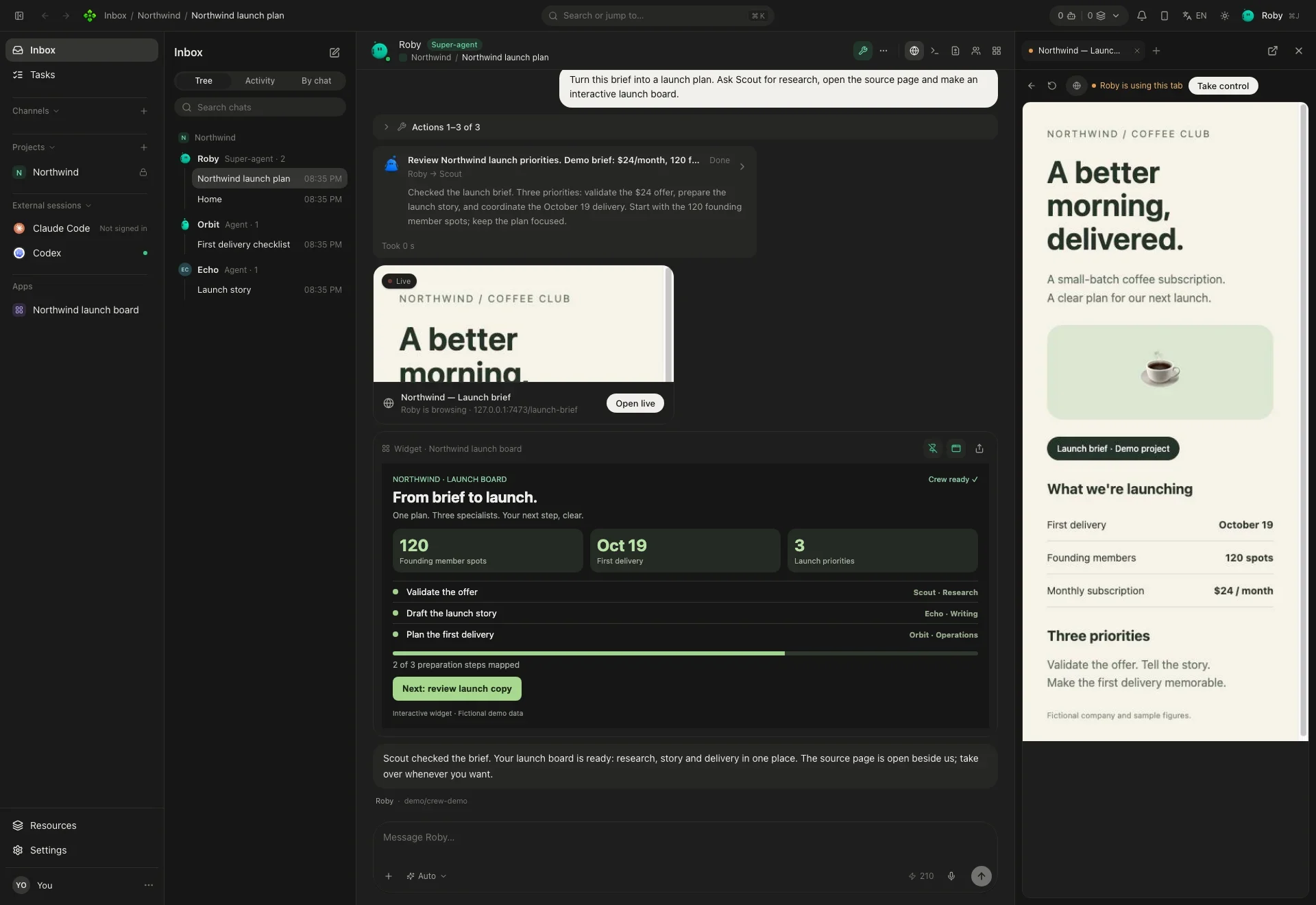
Task: Add a new browser tab with plus
Action: point(1156,51)
